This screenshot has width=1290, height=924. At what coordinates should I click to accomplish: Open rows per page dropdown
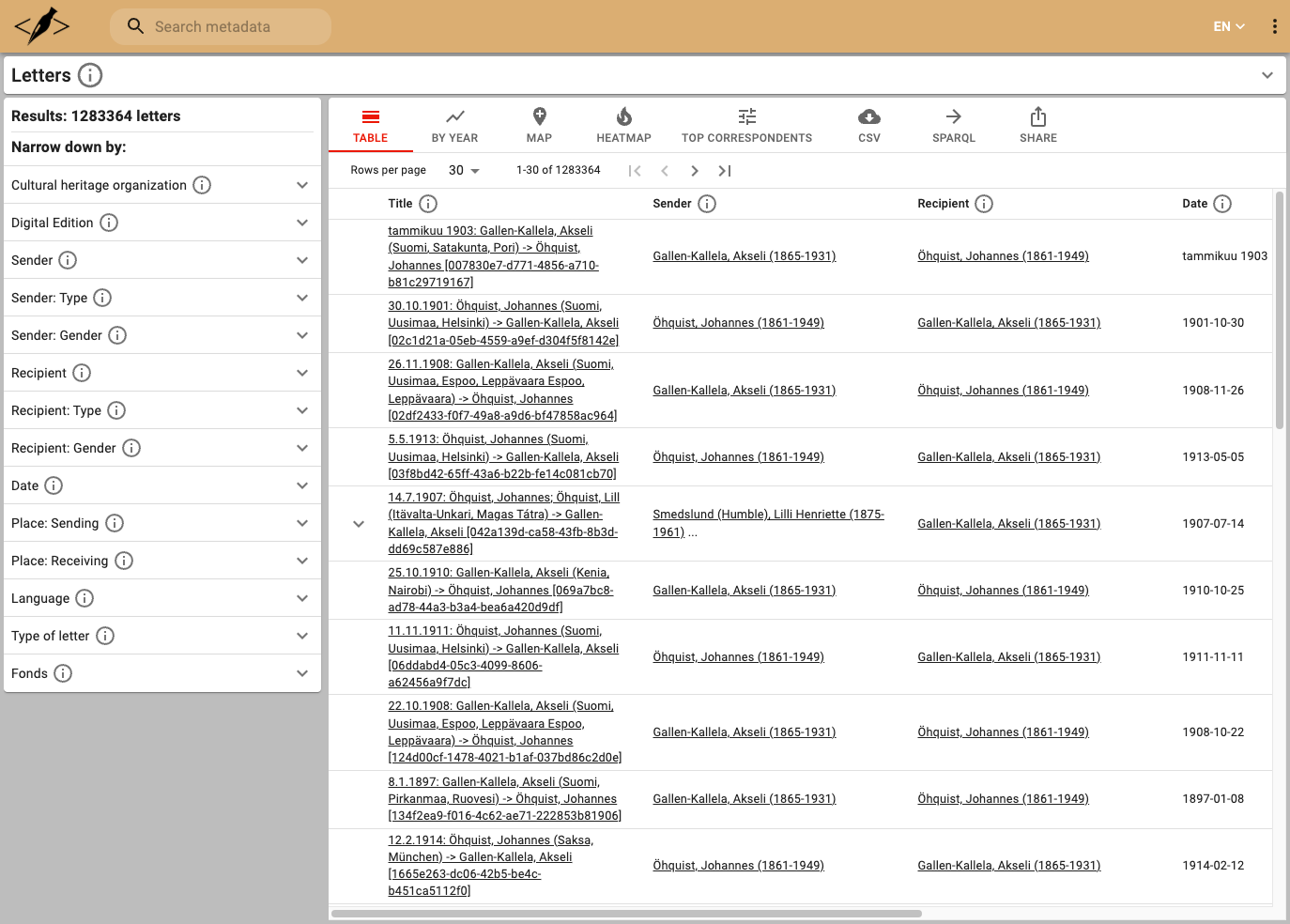pos(464,171)
